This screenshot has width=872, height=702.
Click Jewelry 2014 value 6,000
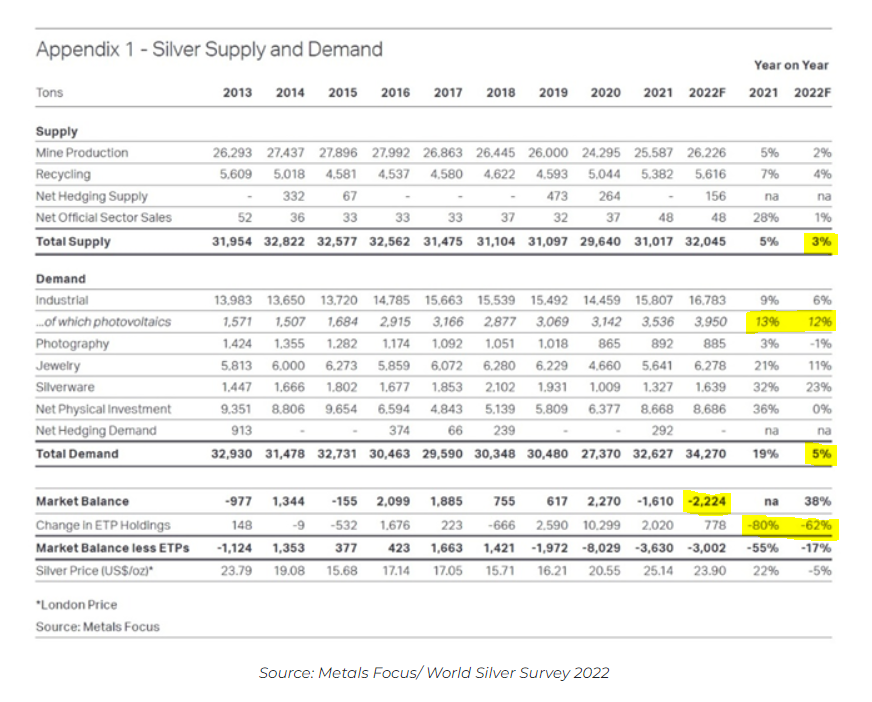[289, 365]
